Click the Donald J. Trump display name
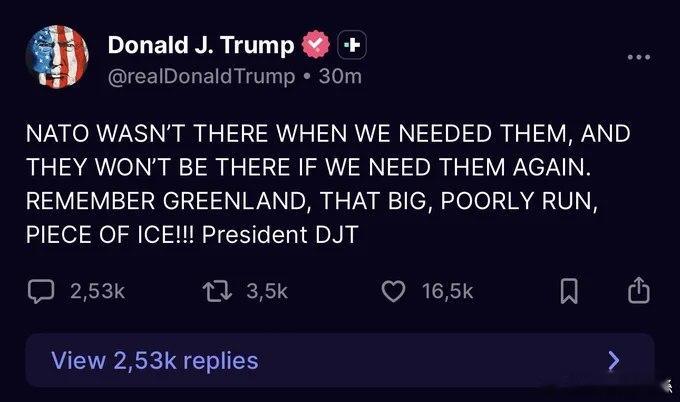680x402 pixels. tap(201, 45)
